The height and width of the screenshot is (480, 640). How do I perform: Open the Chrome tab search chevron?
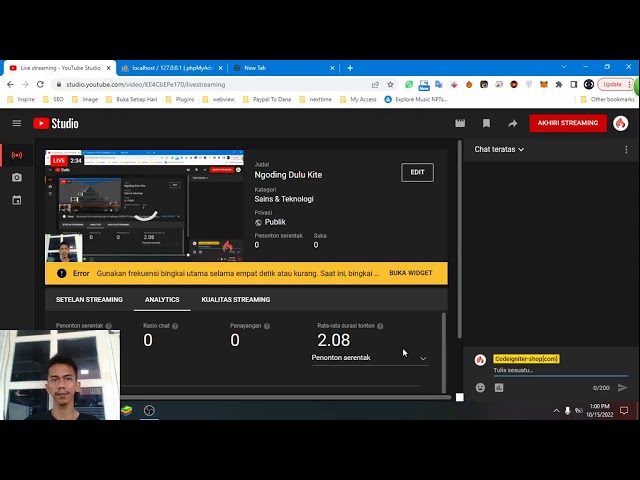coord(564,67)
